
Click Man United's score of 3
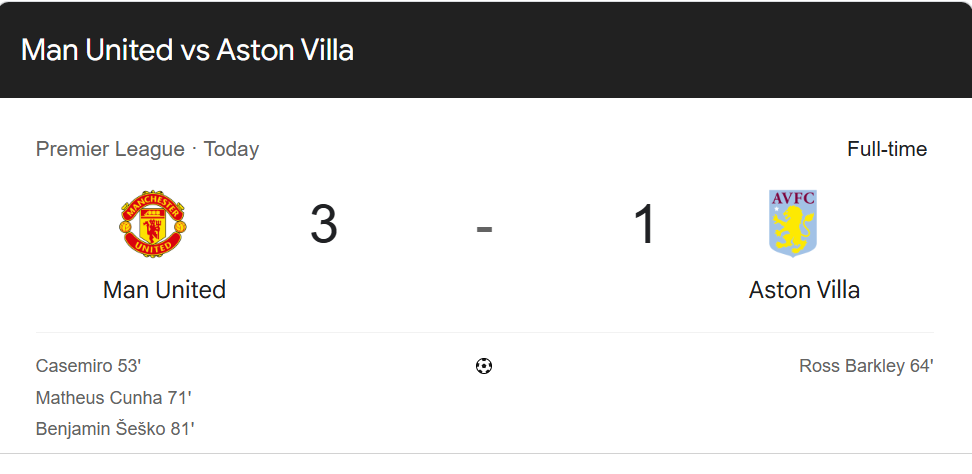[x=324, y=224]
